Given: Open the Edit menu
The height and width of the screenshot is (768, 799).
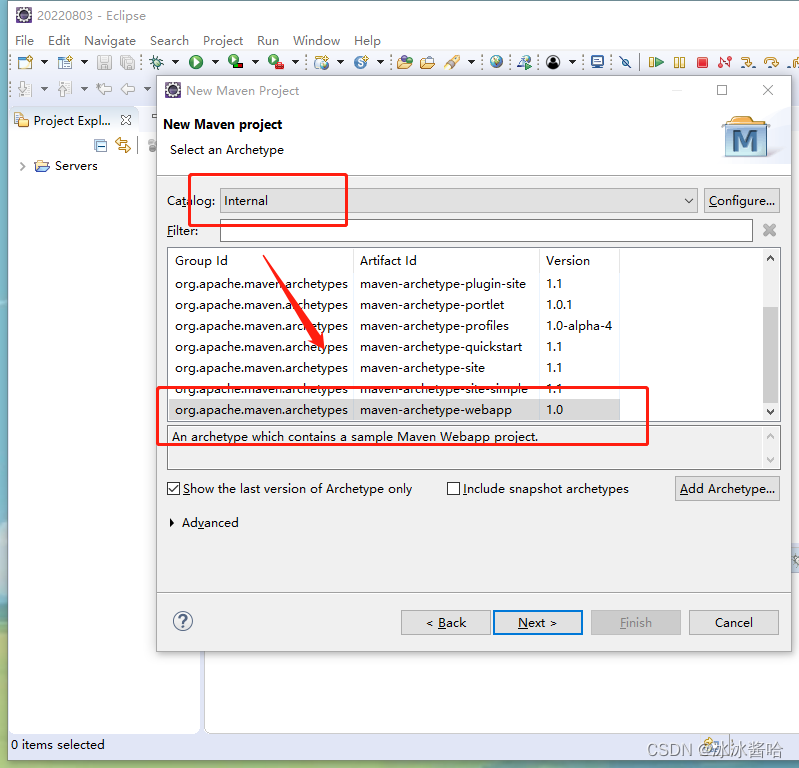Looking at the screenshot, I should coord(59,41).
